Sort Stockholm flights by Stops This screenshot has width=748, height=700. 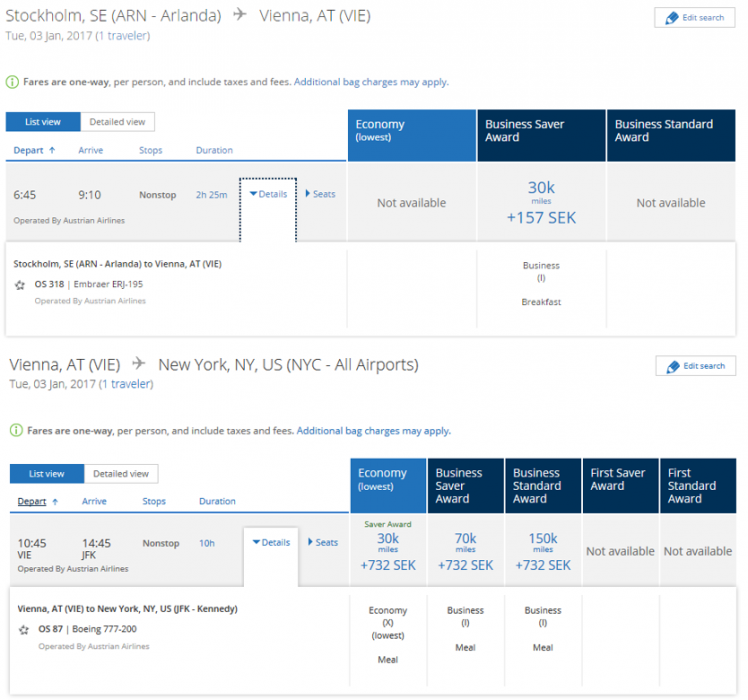coord(151,150)
